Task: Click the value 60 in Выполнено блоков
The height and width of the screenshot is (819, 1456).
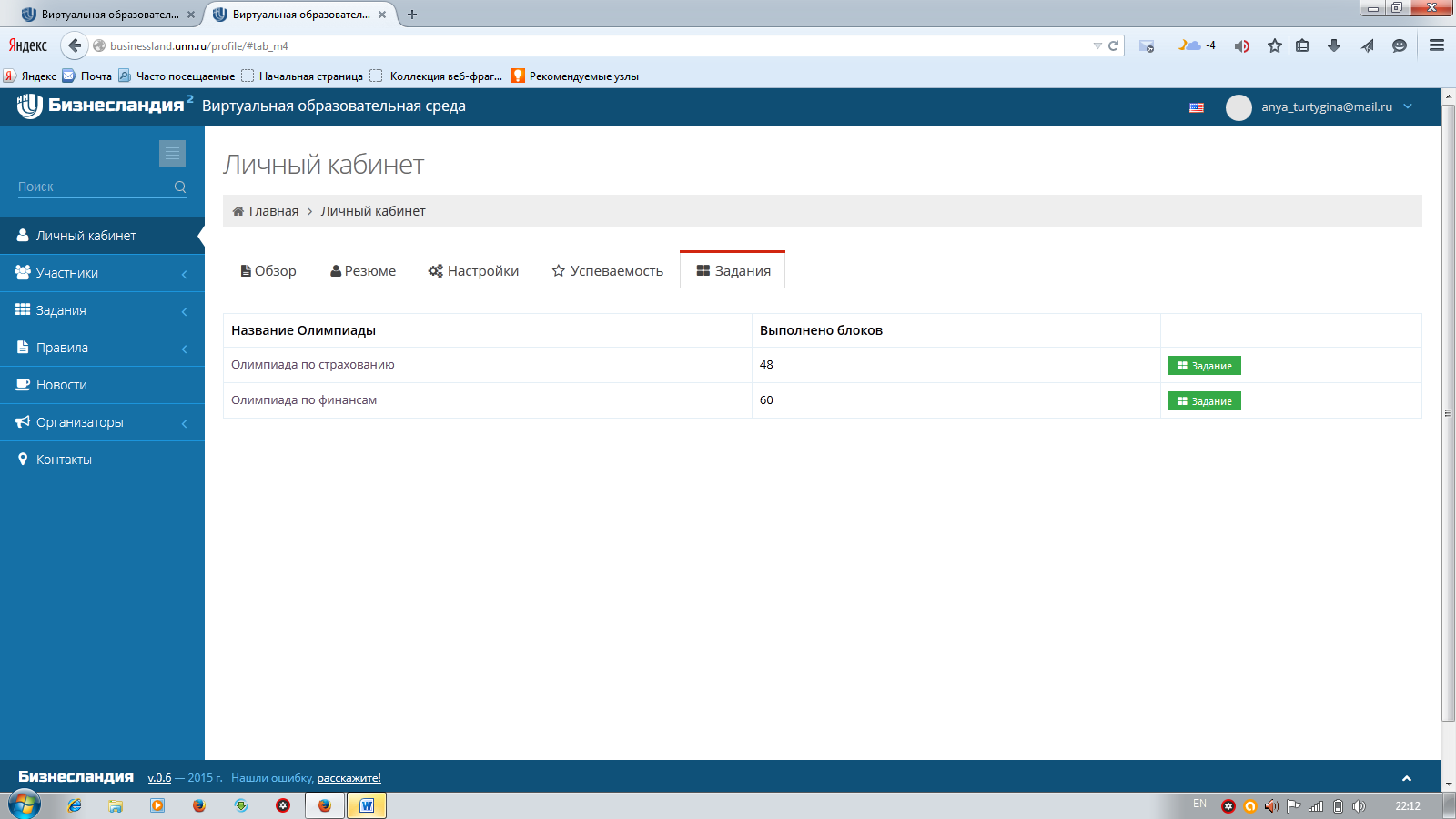Action: pyautogui.click(x=766, y=400)
